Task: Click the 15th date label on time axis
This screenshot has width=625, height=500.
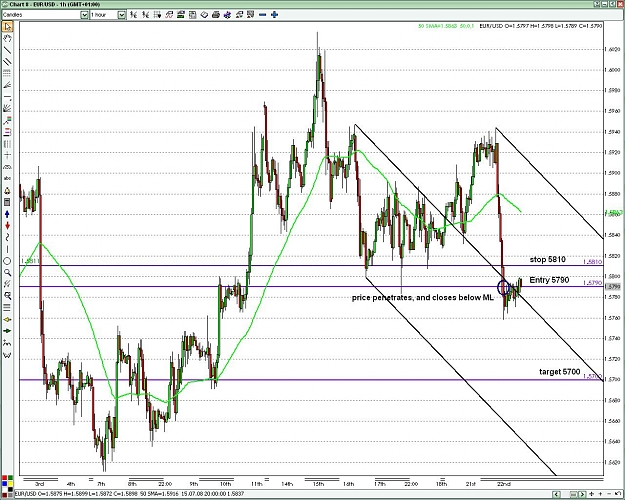Action: point(318,484)
